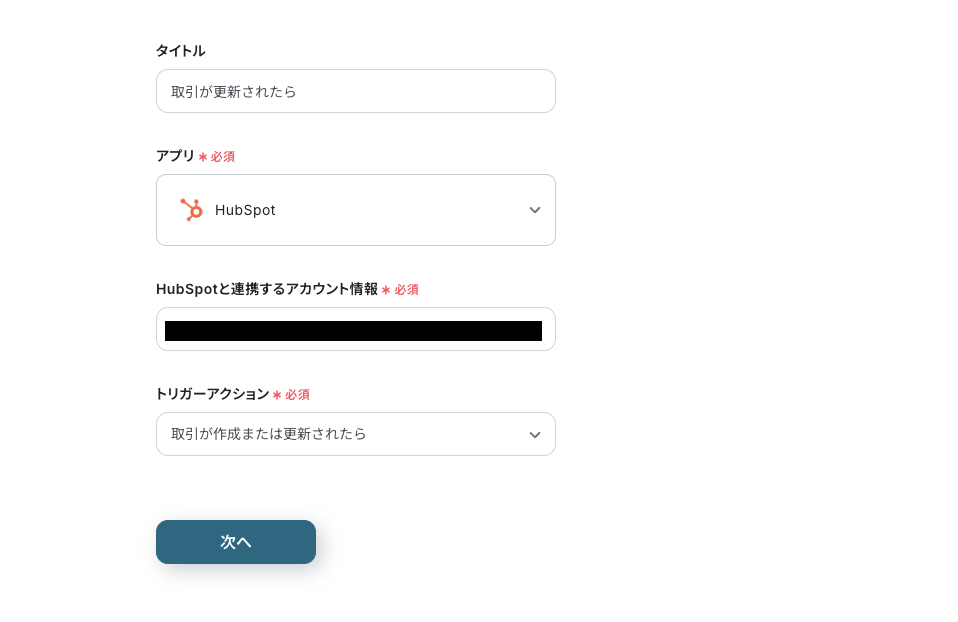Click the タイトル field label
Image resolution: width=958 pixels, height=622 pixels.
click(x=180, y=51)
